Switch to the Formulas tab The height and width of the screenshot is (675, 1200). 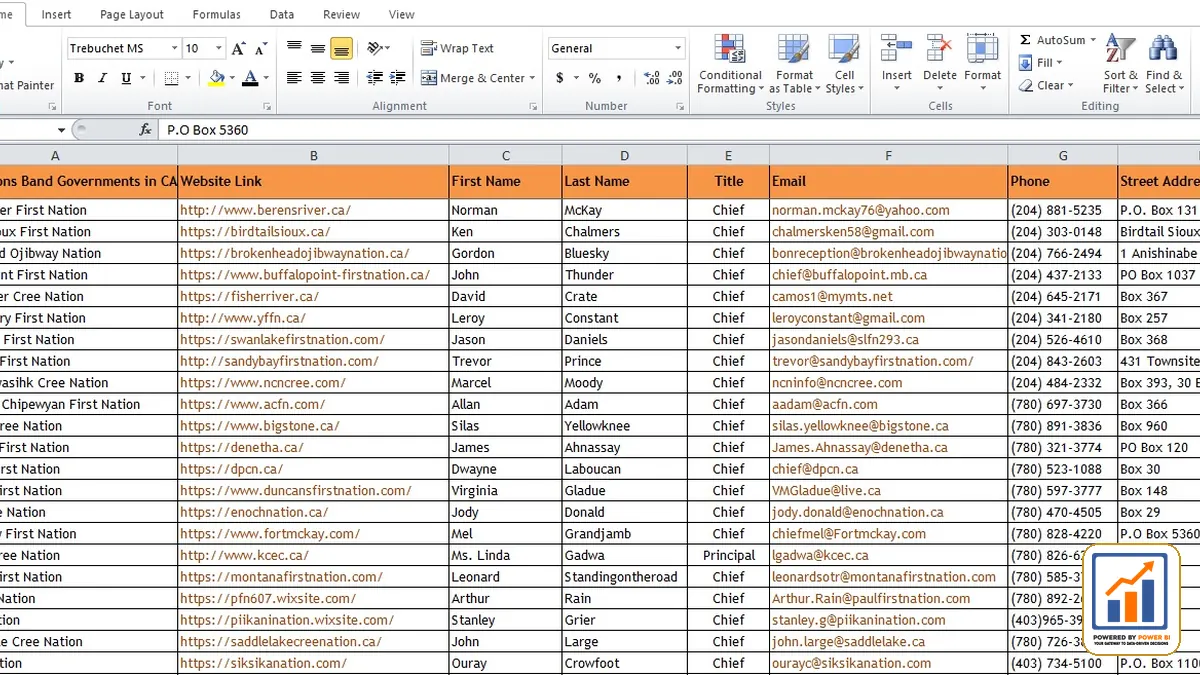tap(216, 15)
